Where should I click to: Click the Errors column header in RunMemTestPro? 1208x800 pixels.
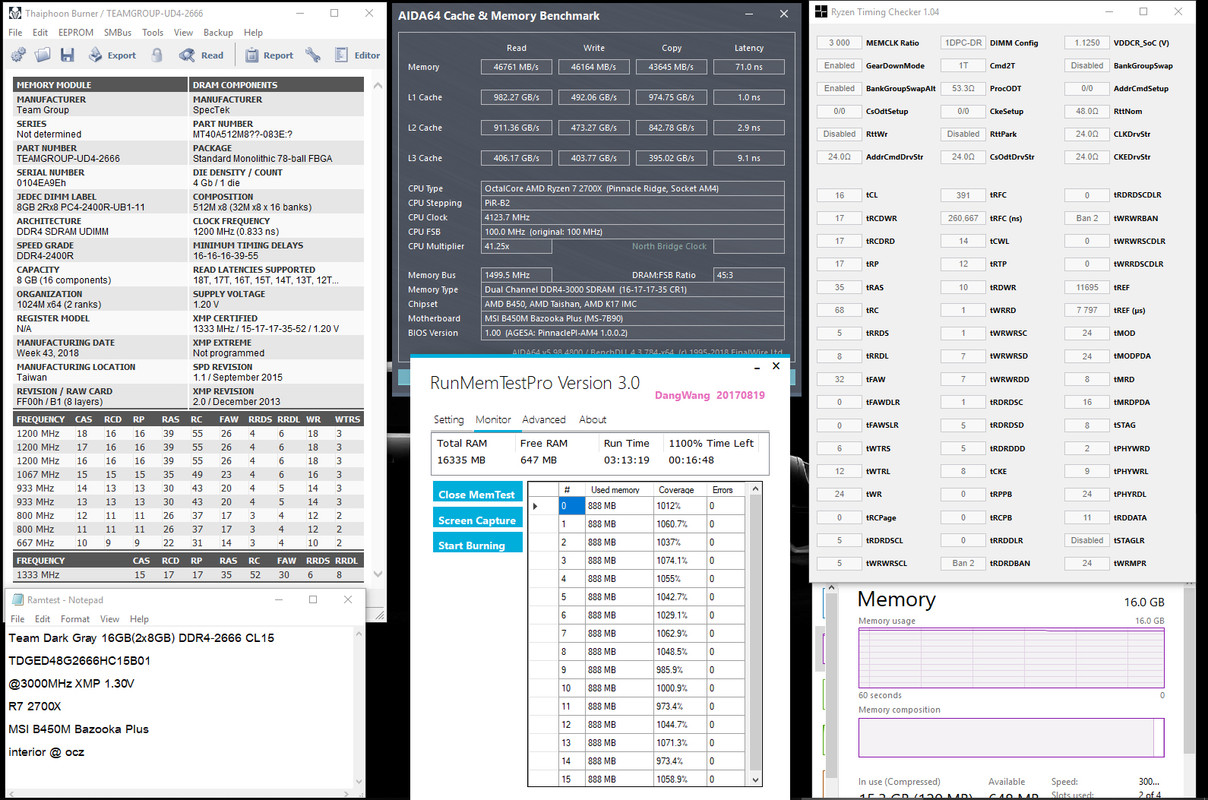coord(726,490)
